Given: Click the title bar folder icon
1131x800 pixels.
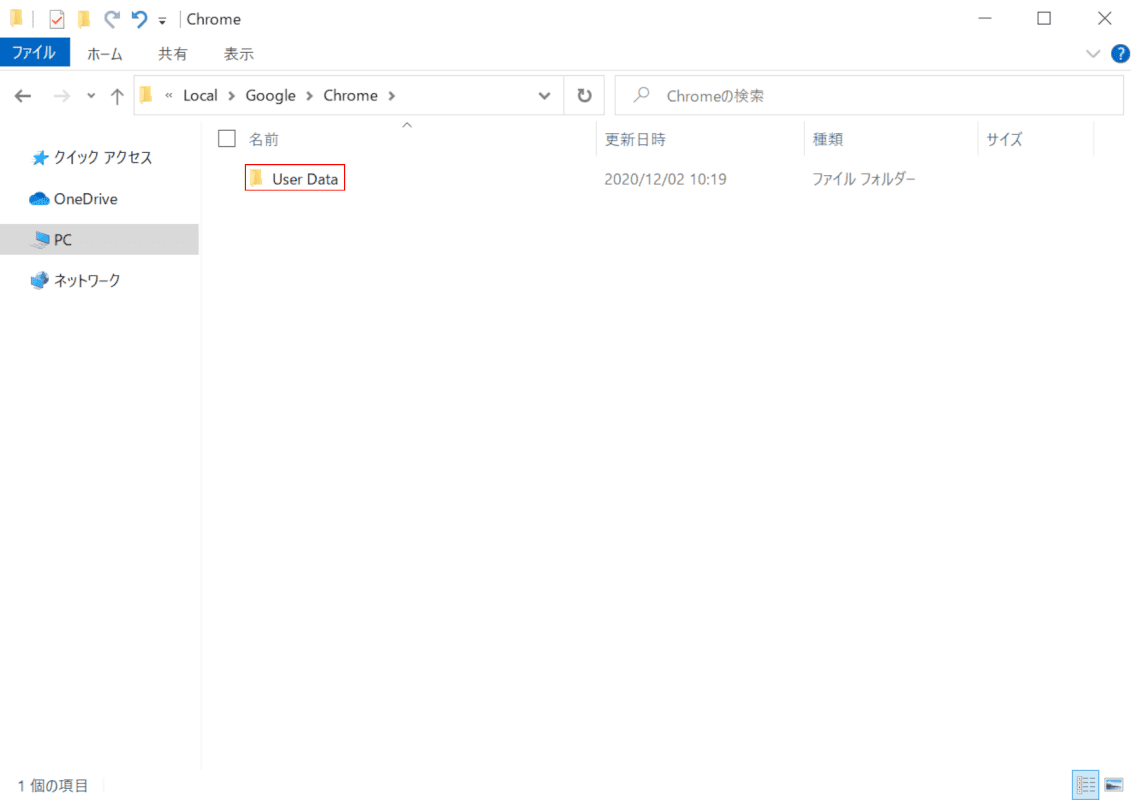Looking at the screenshot, I should pos(16,18).
